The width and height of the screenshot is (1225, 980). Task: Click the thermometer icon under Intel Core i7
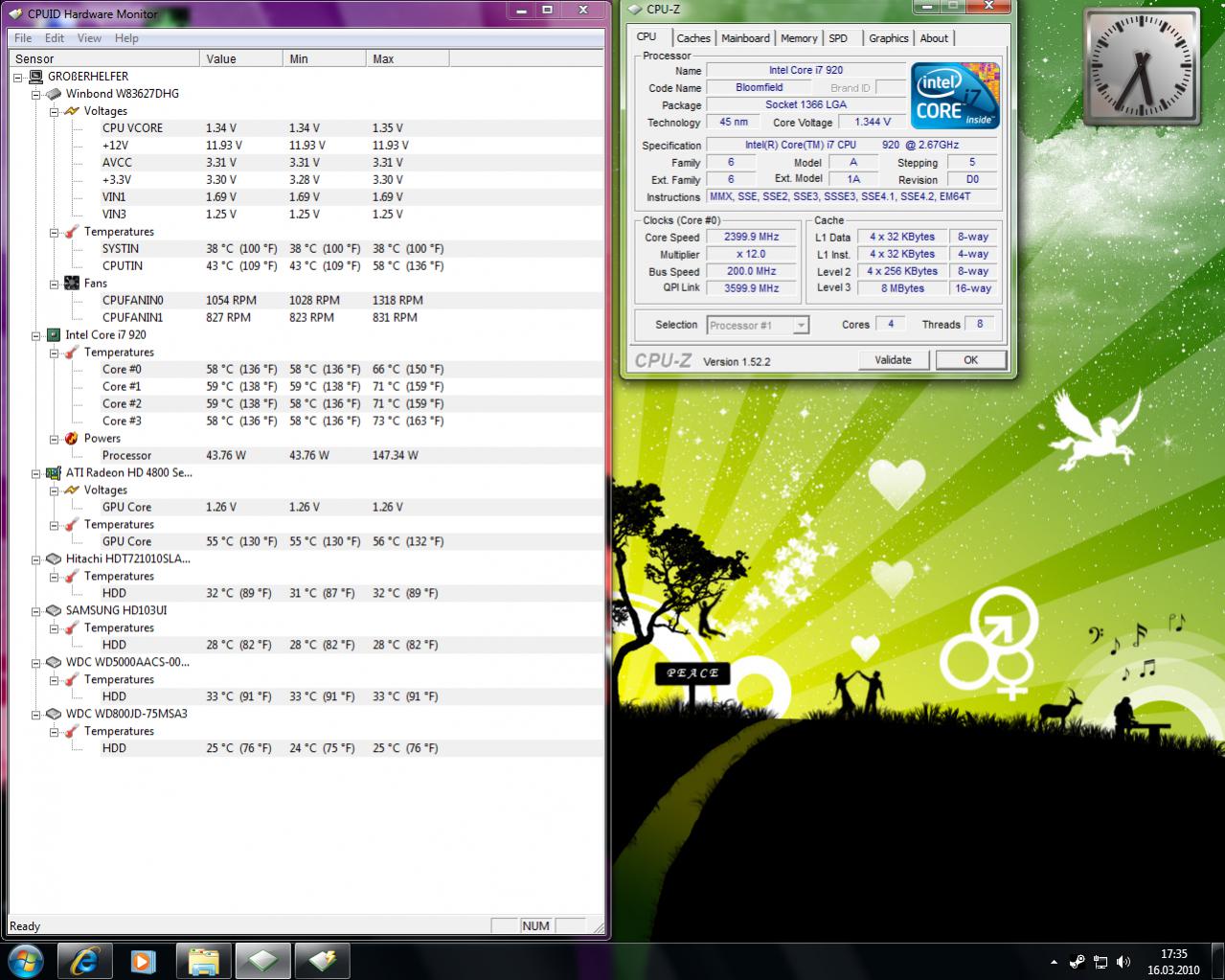click(72, 353)
